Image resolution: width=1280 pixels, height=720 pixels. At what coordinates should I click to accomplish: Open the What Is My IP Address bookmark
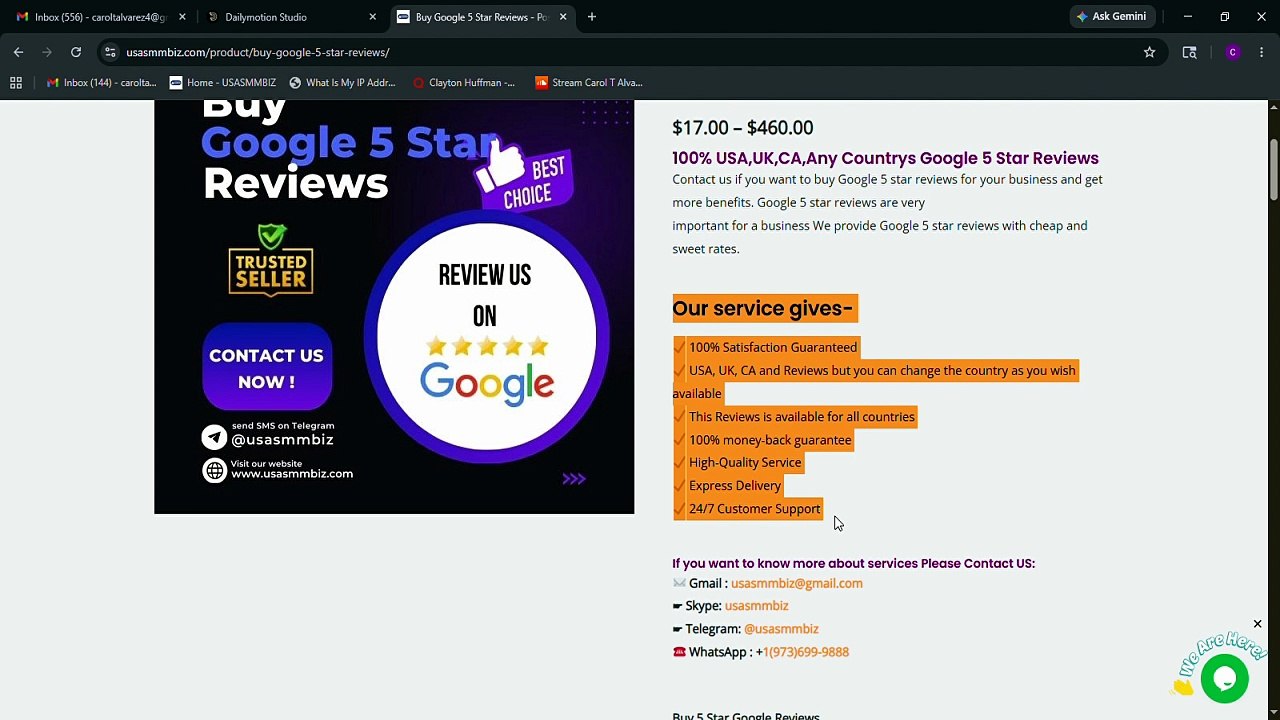(x=342, y=83)
